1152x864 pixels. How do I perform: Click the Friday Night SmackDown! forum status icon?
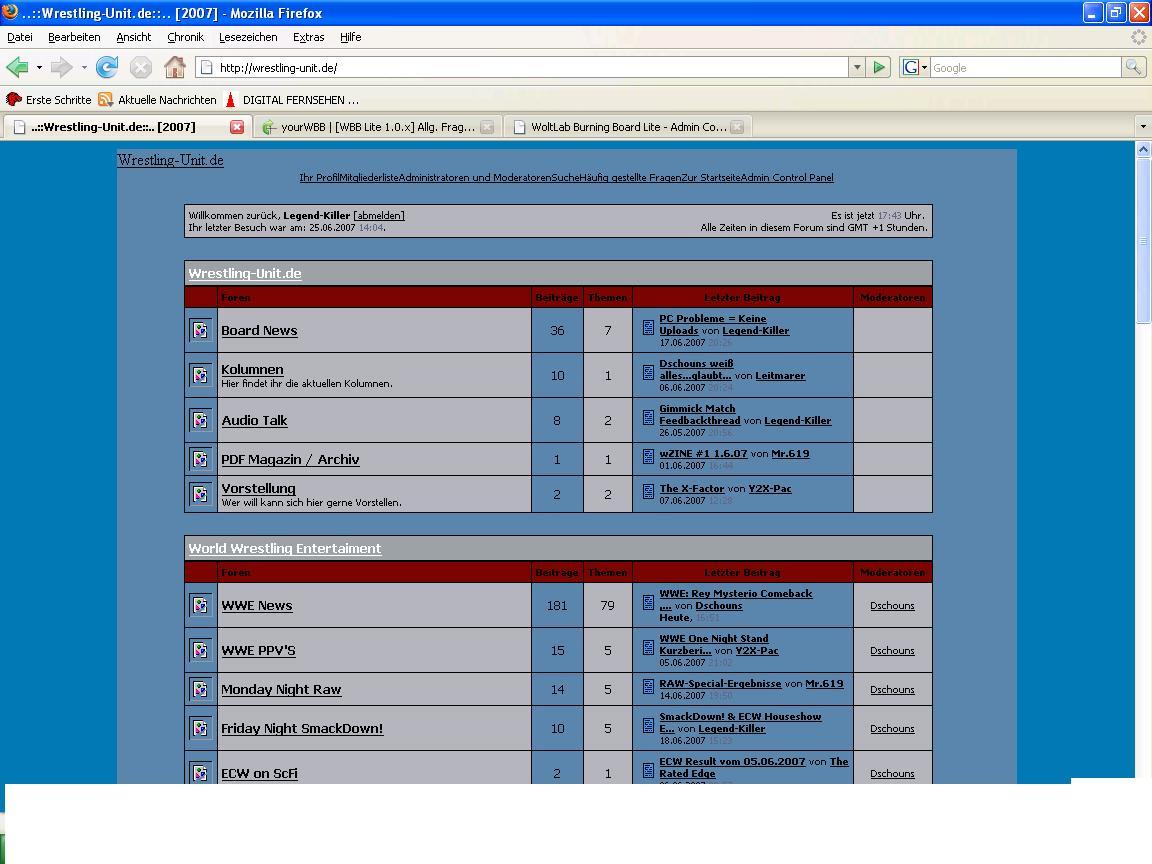(x=201, y=728)
